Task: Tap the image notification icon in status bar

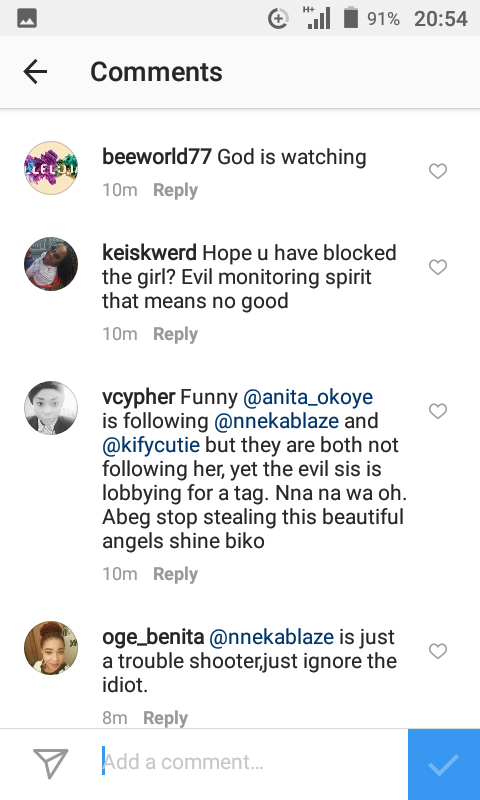Action: click(x=27, y=19)
